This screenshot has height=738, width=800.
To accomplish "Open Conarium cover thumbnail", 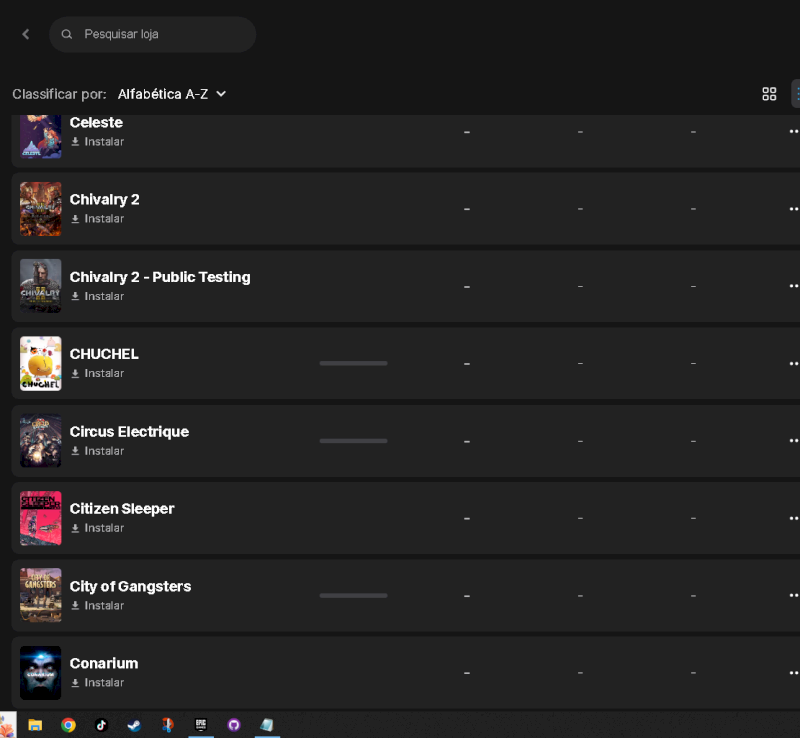I will pyautogui.click(x=40, y=673).
